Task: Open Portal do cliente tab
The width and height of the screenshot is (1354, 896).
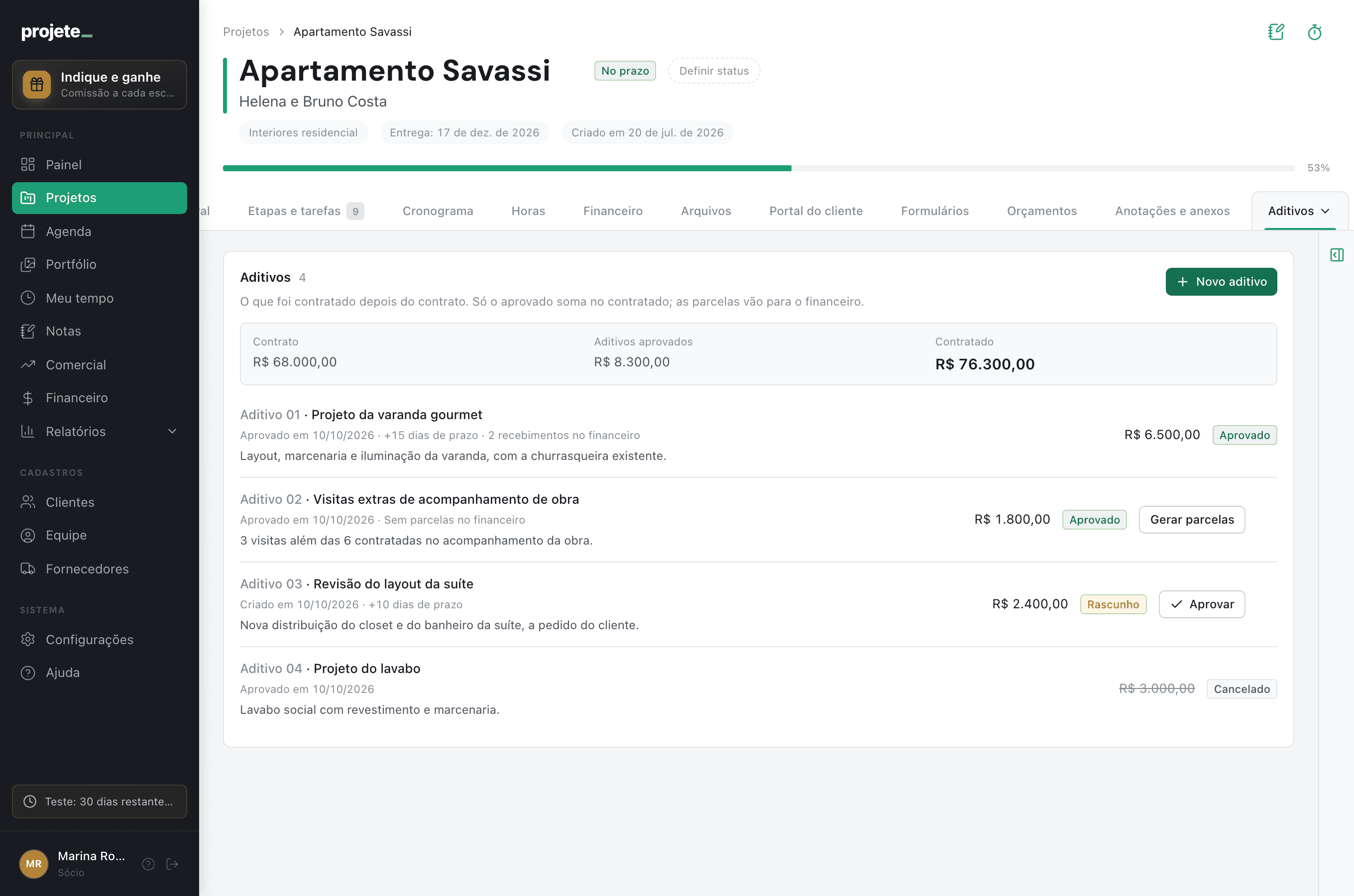Action: 815,211
